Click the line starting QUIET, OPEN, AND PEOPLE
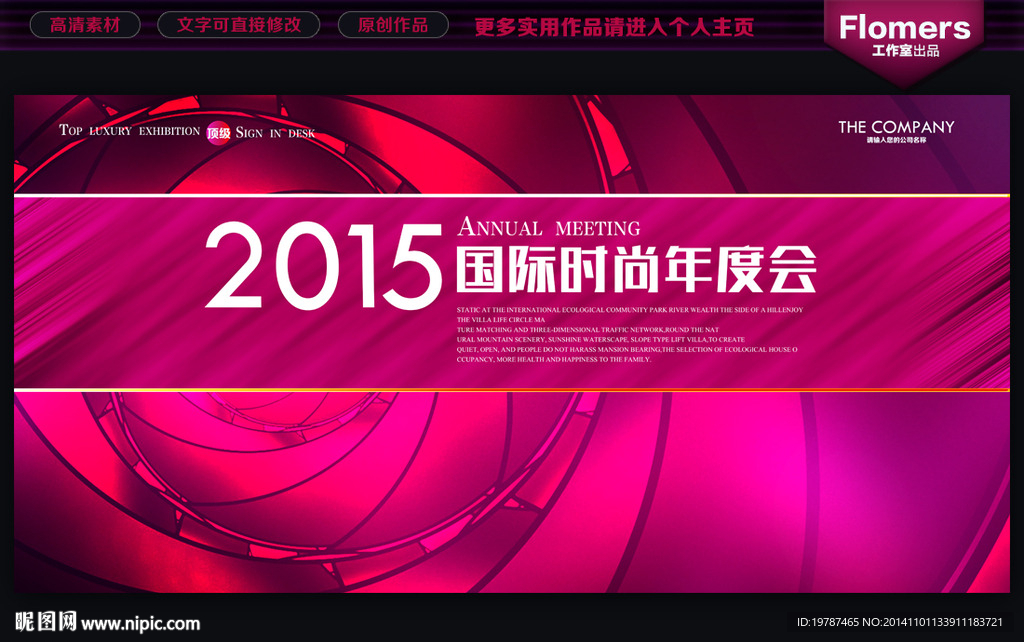 tap(627, 349)
